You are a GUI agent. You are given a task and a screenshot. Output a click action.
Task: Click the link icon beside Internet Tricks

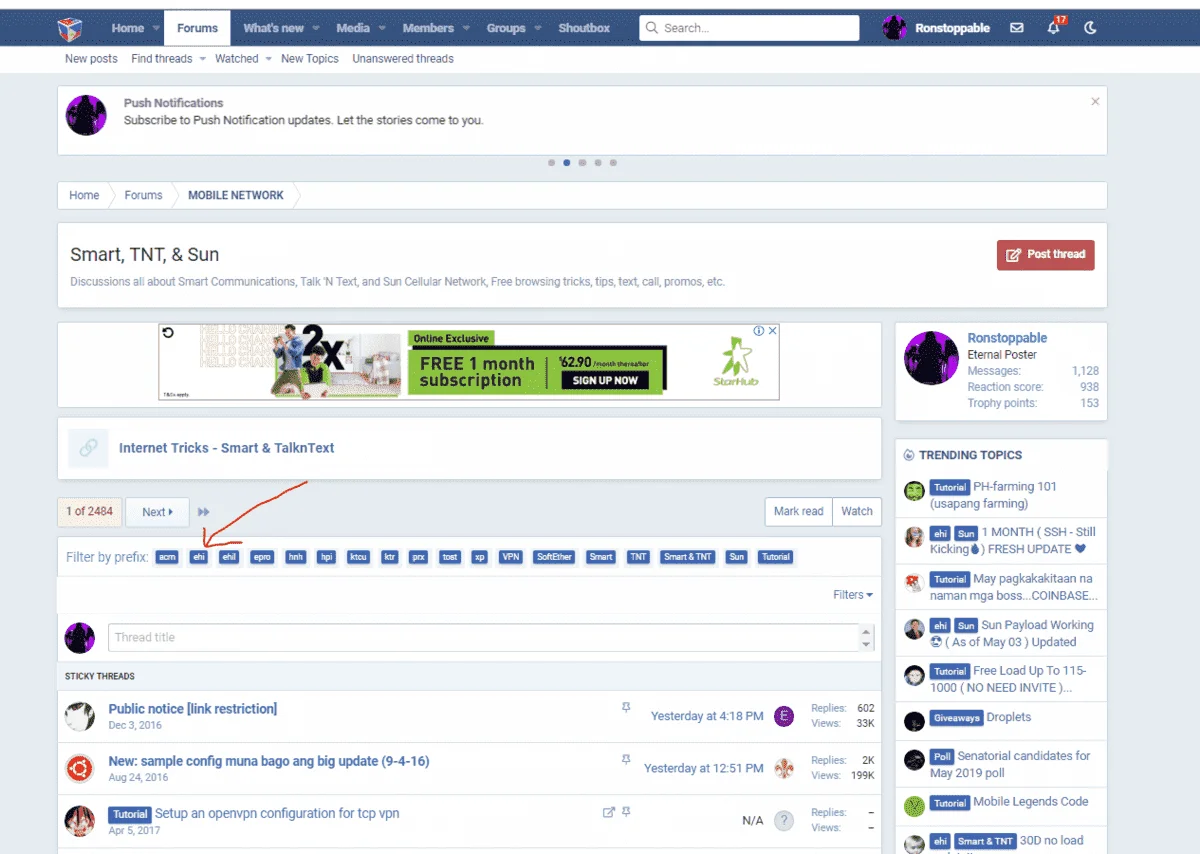tap(88, 448)
